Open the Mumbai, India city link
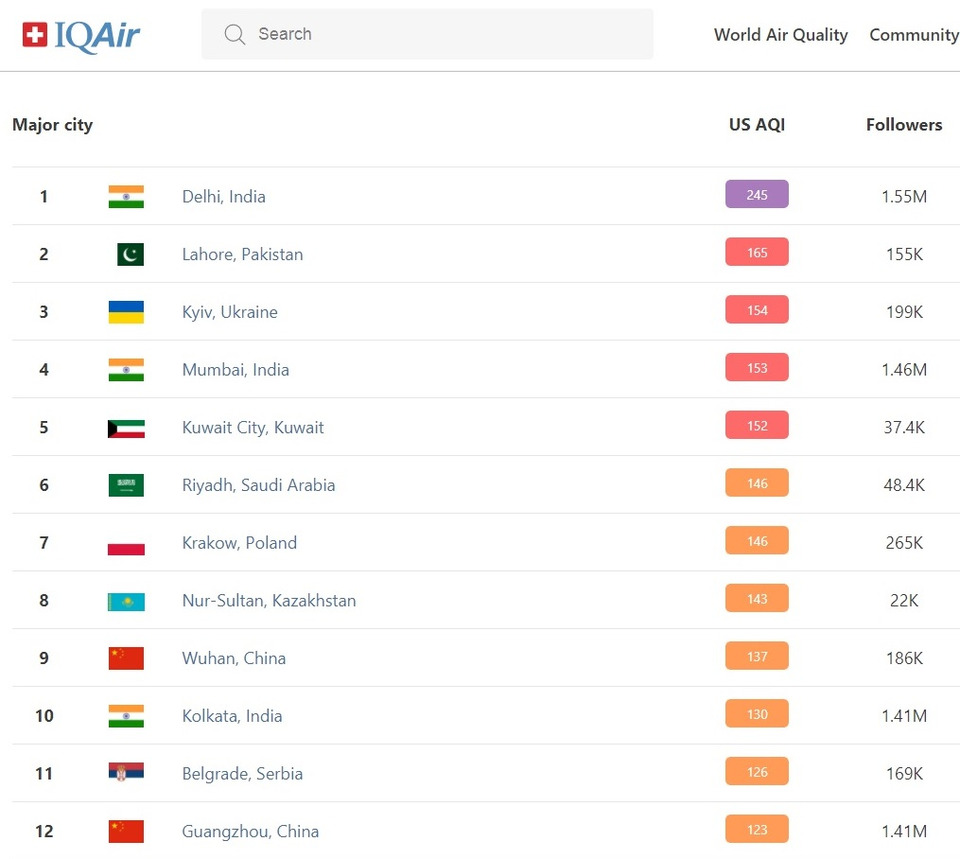 (235, 370)
